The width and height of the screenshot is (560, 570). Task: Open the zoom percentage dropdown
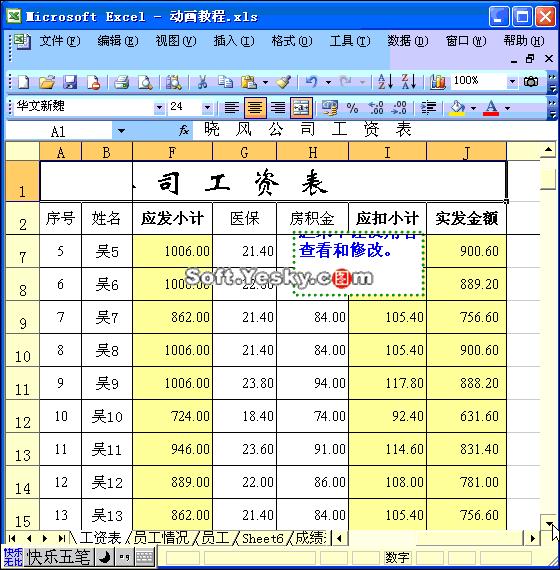[x=512, y=81]
